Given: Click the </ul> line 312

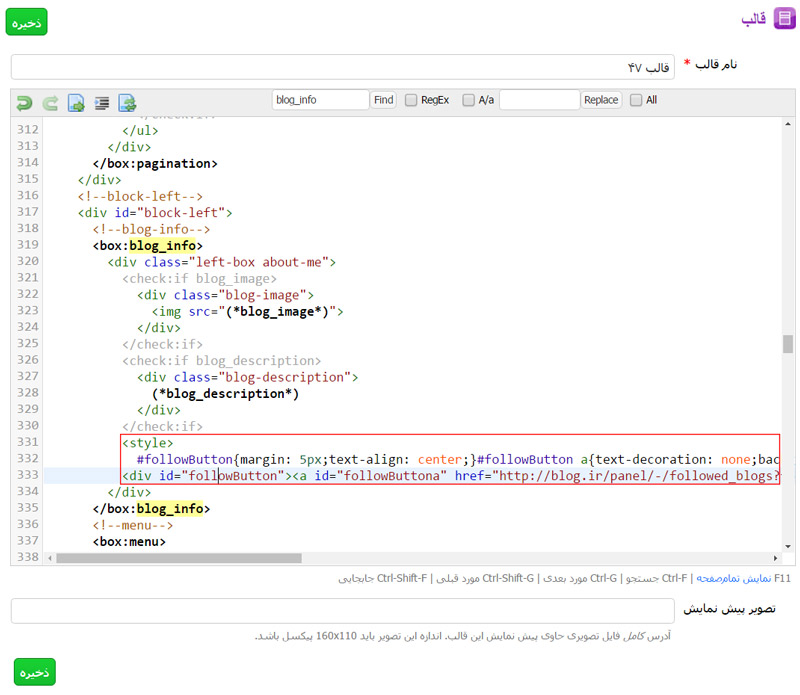Looking at the screenshot, I should point(140,131).
